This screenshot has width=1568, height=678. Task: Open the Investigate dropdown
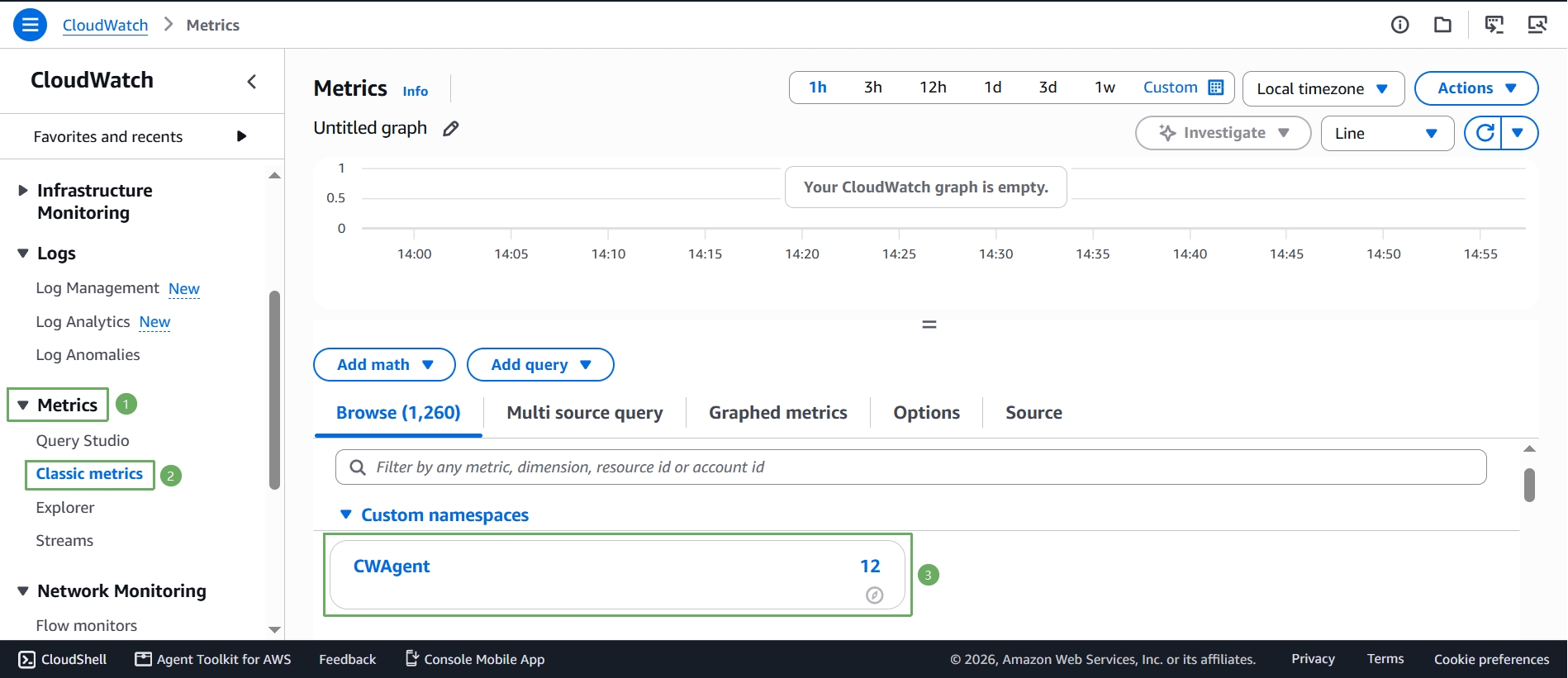tap(1223, 133)
